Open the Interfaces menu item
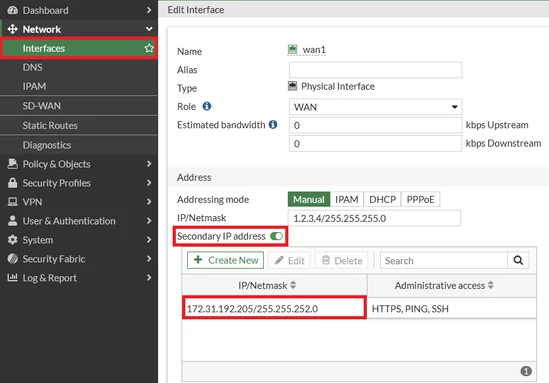Viewport: 549px width, 383px height. point(79,48)
